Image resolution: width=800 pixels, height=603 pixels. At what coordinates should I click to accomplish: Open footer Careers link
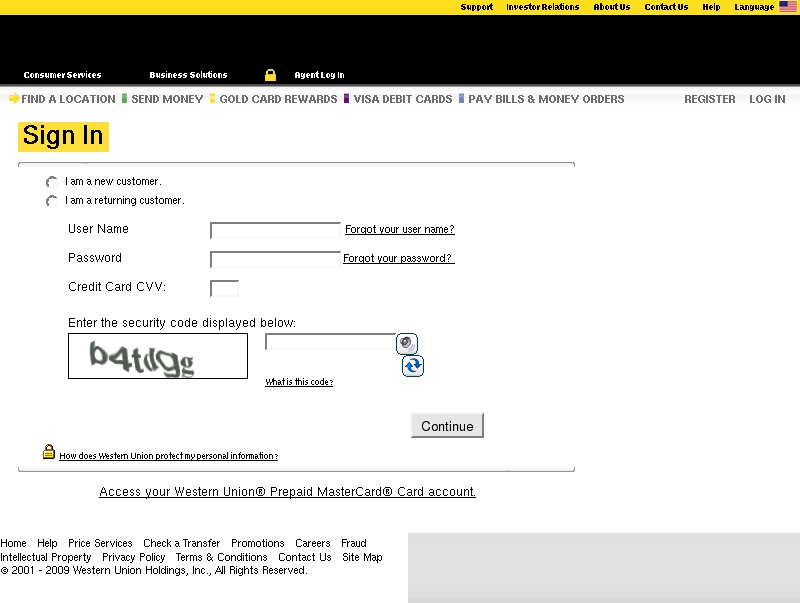coord(313,543)
